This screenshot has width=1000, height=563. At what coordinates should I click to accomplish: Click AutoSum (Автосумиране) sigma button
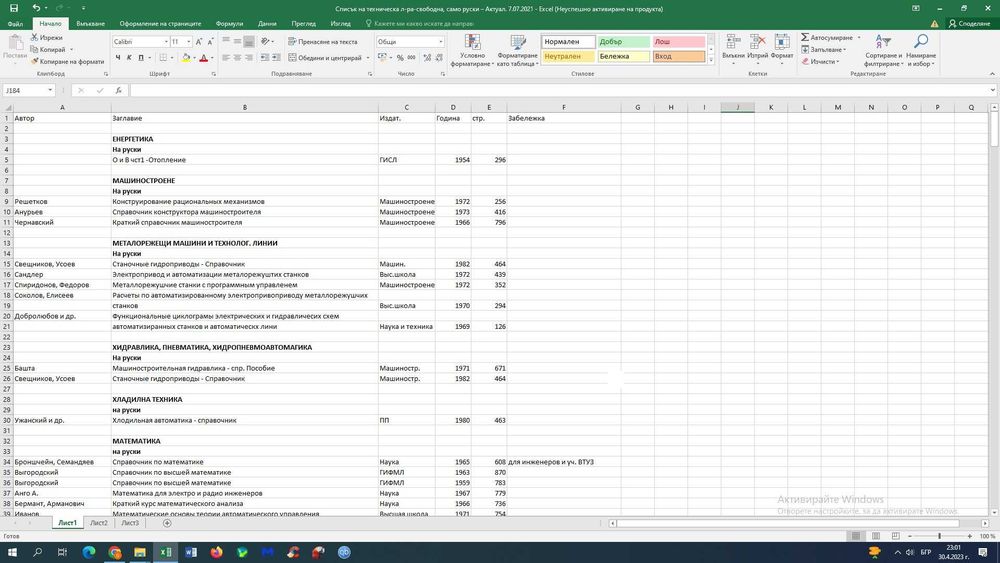pyautogui.click(x=827, y=38)
